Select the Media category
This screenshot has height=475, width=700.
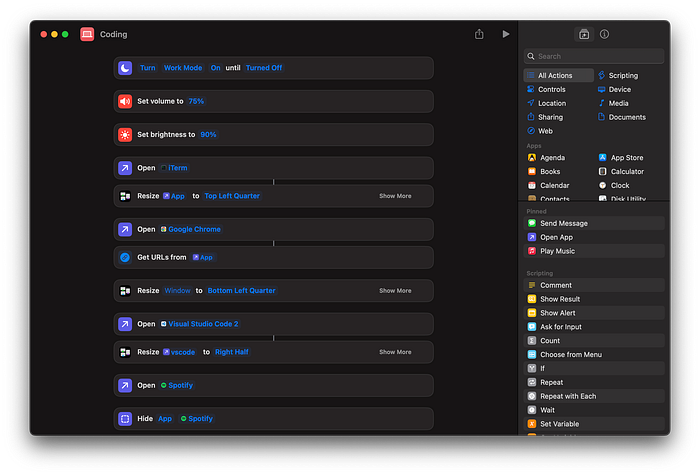[x=613, y=103]
